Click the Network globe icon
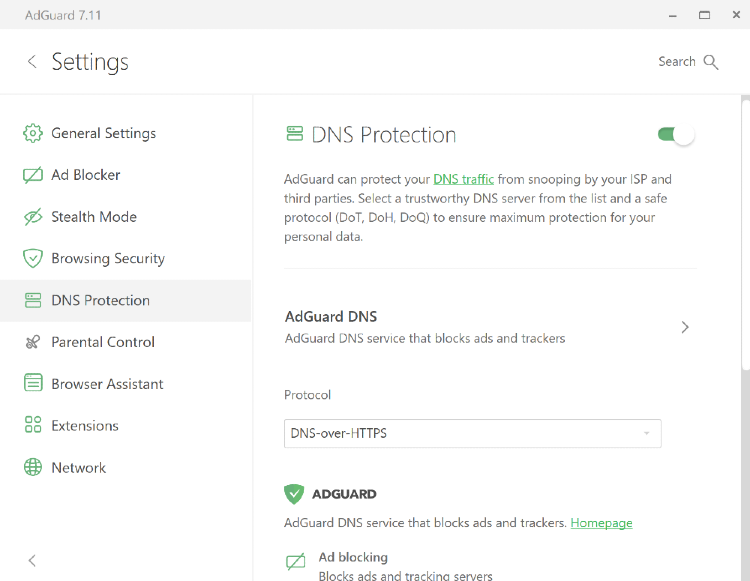 click(x=33, y=467)
